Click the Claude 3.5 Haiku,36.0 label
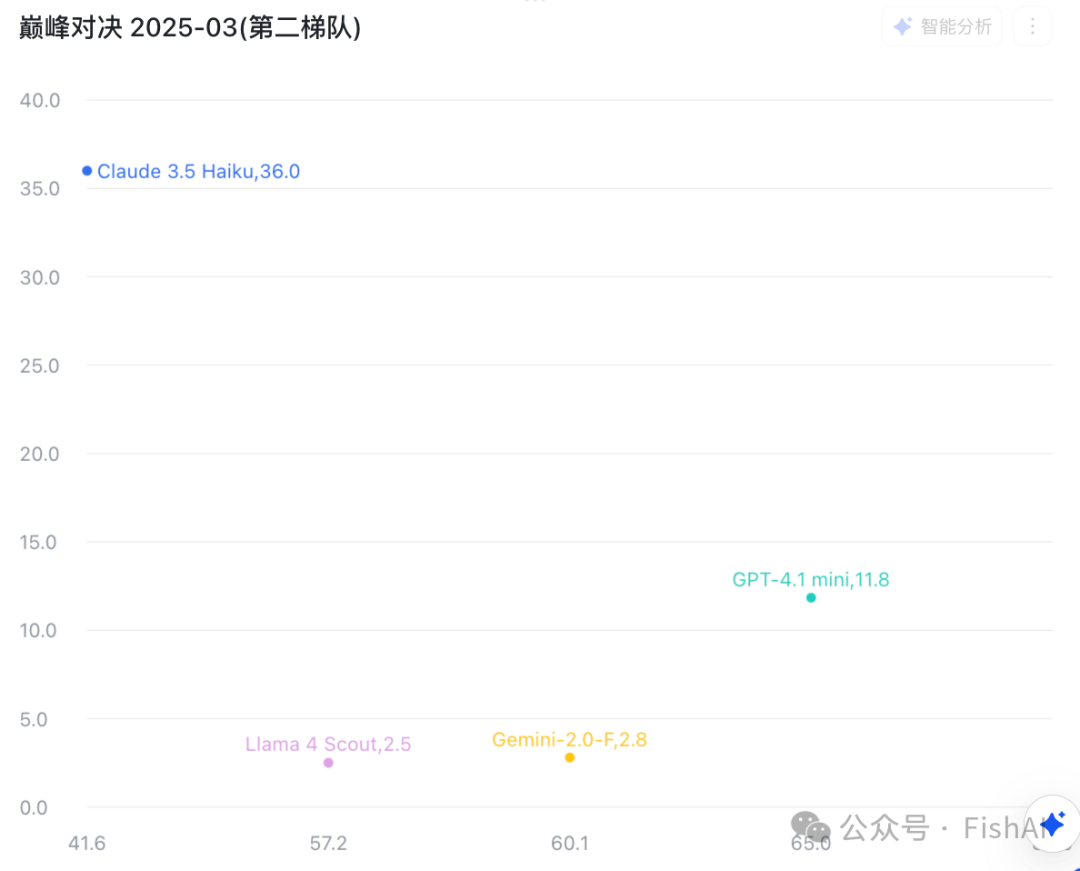The image size is (1080, 871). (x=198, y=171)
